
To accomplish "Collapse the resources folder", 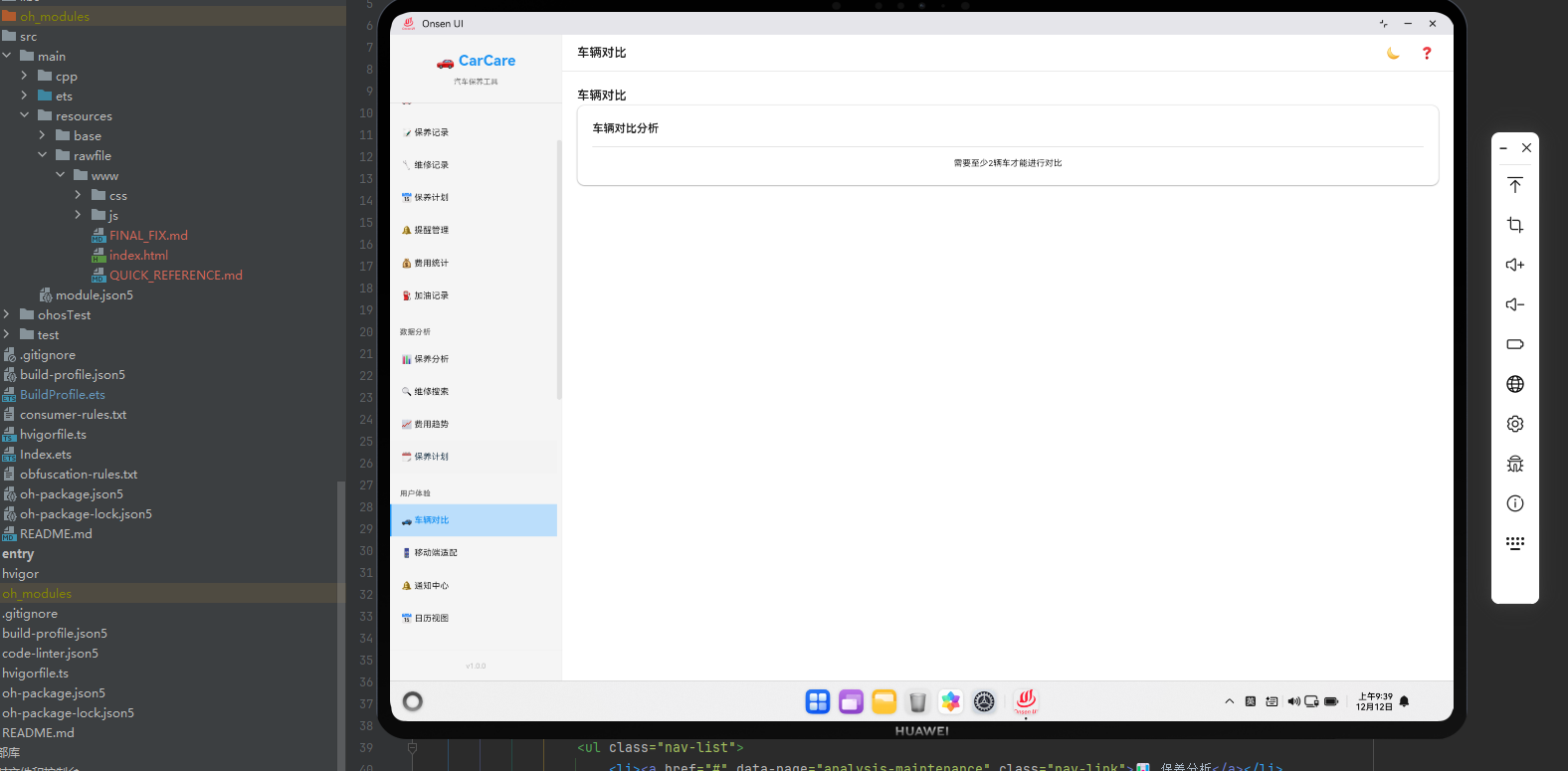I will tap(24, 115).
